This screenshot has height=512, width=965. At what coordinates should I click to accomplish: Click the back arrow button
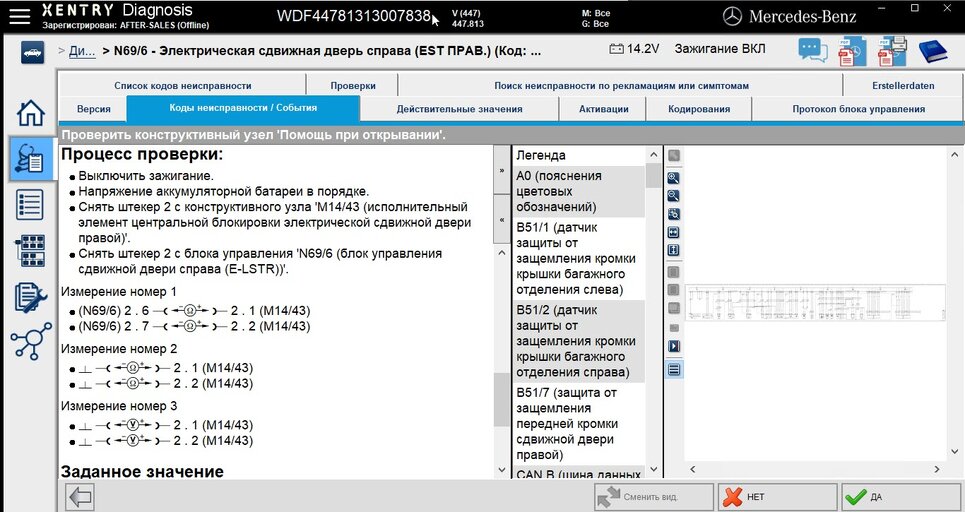tap(80, 497)
